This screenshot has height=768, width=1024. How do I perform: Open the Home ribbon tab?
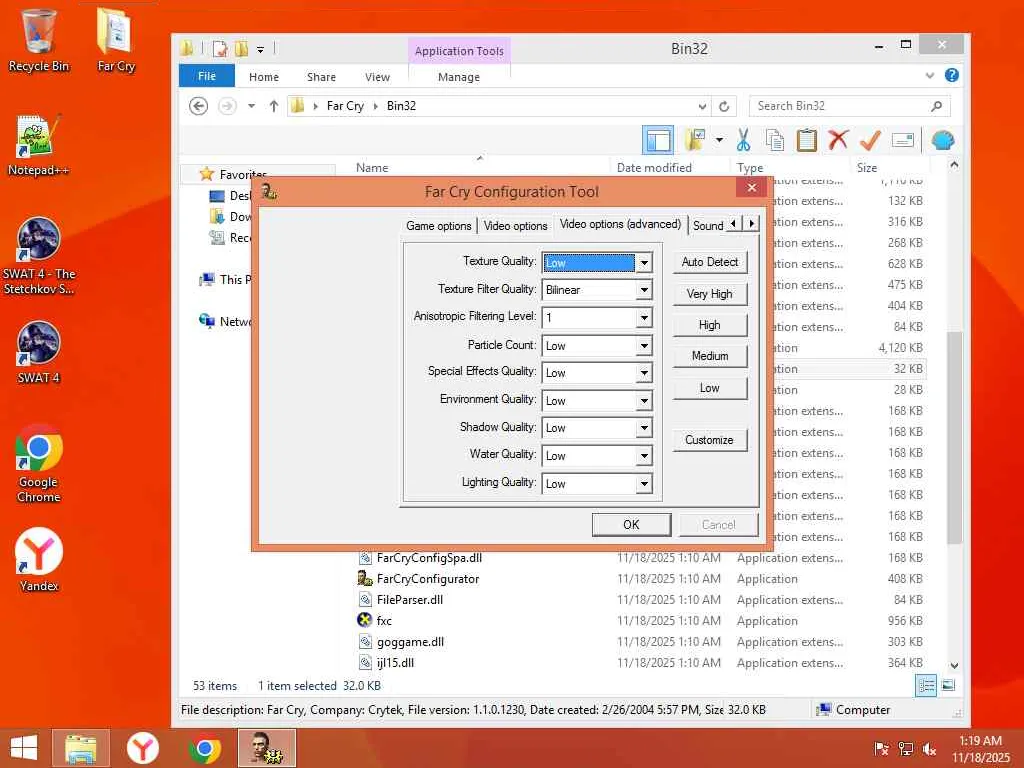(x=264, y=77)
